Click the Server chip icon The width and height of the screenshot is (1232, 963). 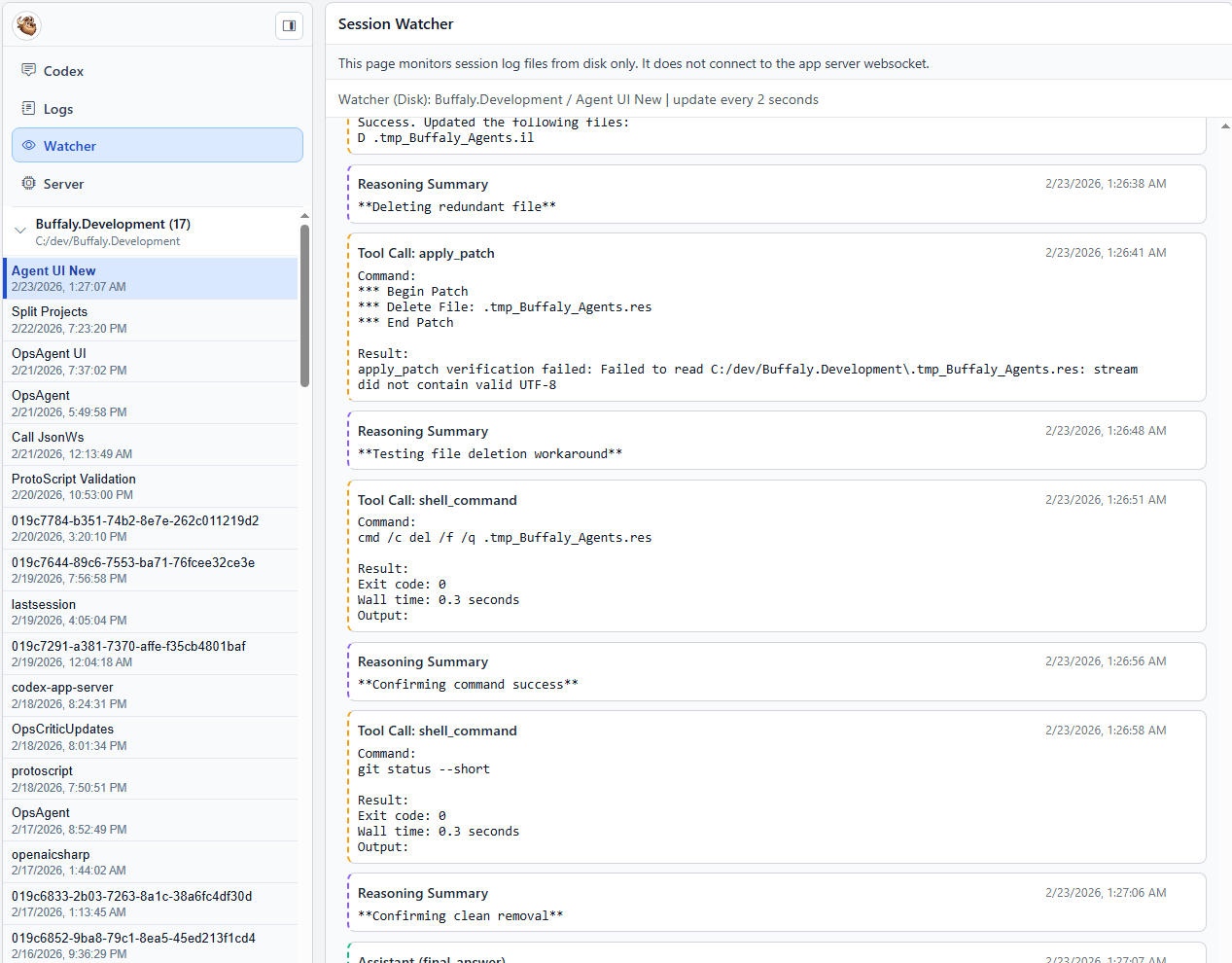click(29, 183)
